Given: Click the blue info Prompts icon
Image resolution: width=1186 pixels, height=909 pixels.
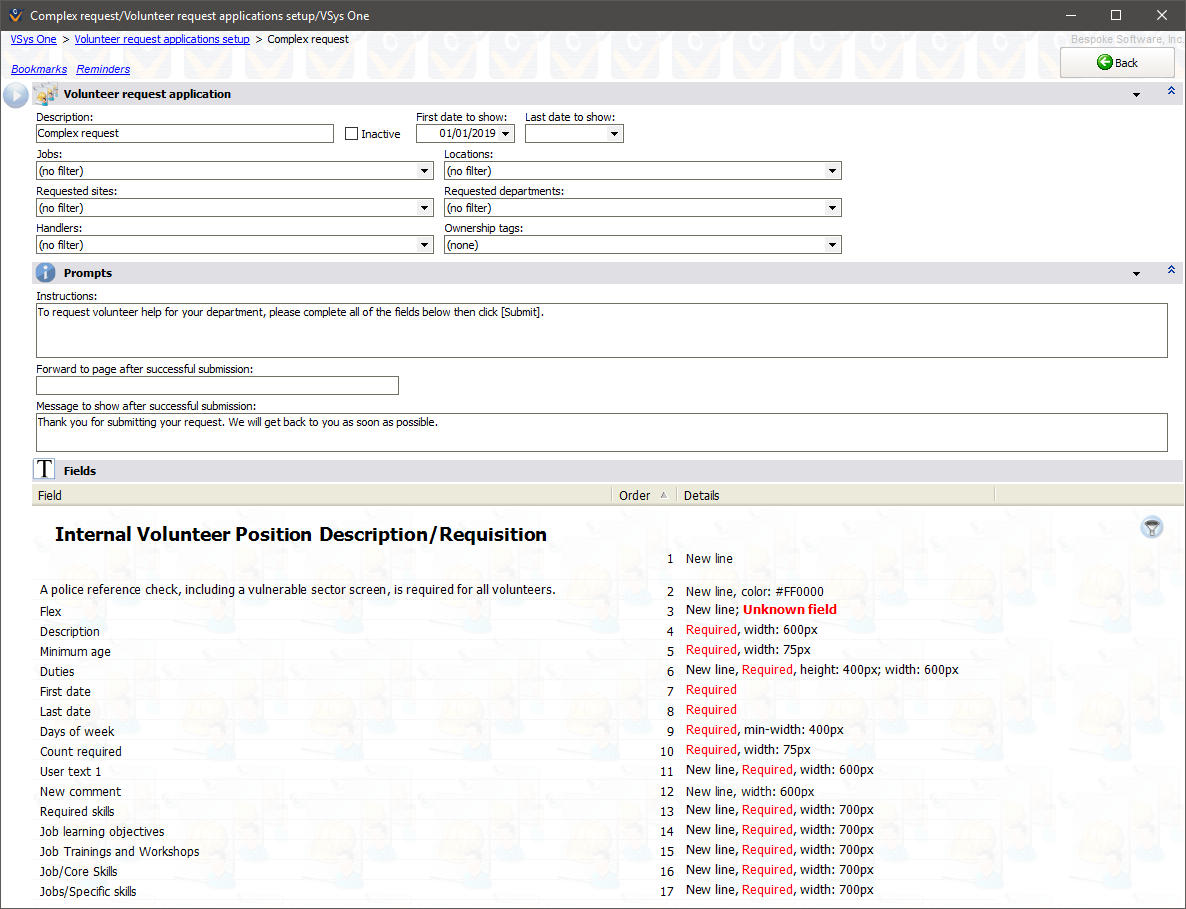Looking at the screenshot, I should [45, 273].
